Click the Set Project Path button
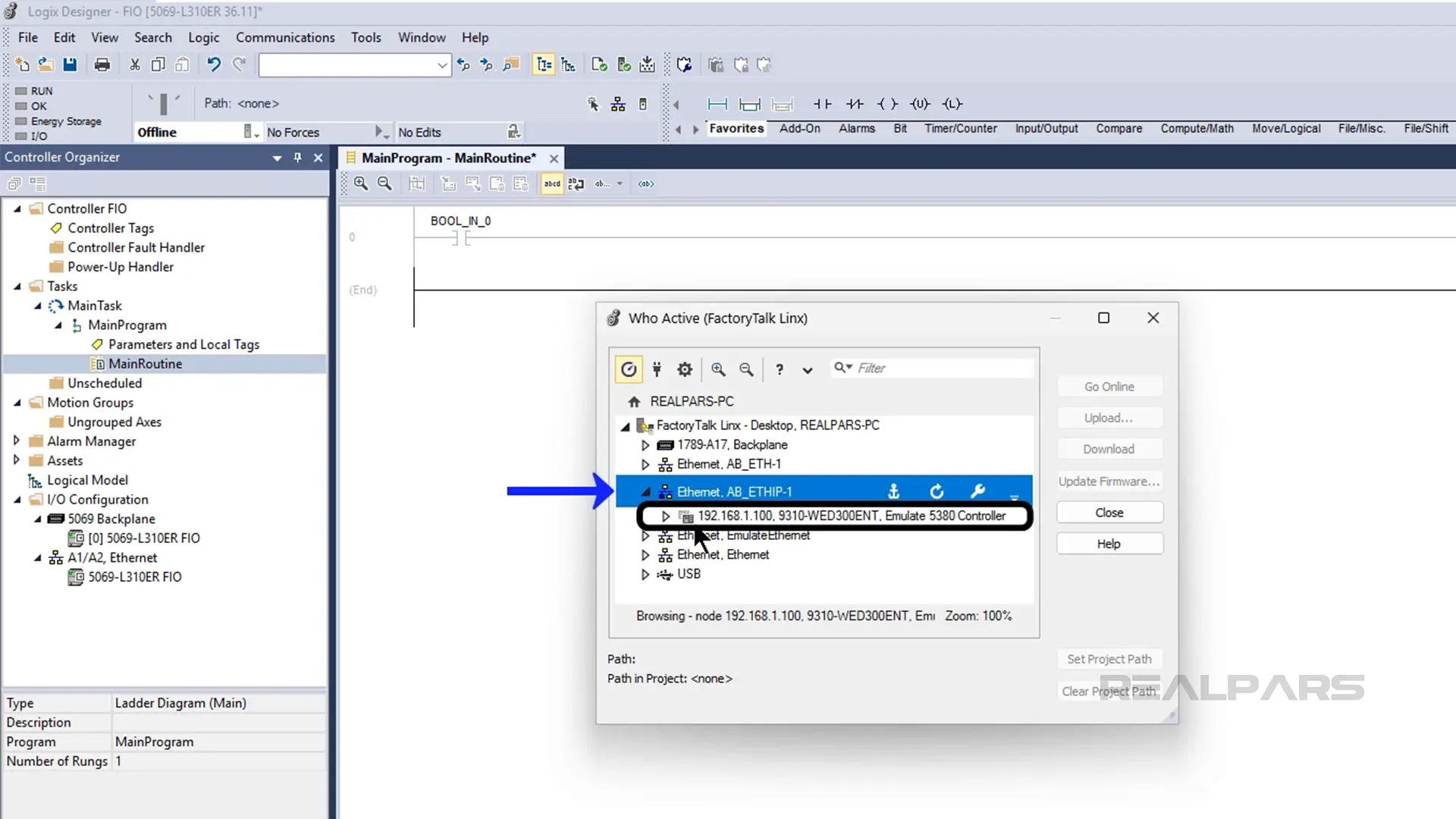Viewport: 1456px width, 819px height. tap(1109, 659)
